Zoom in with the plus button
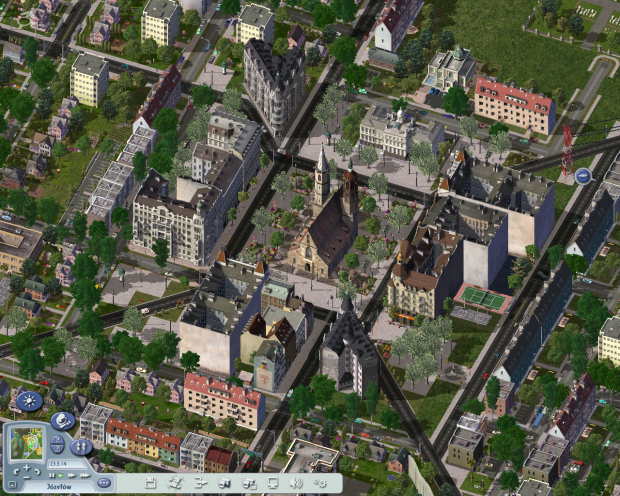This screenshot has width=620, height=496. point(26,468)
